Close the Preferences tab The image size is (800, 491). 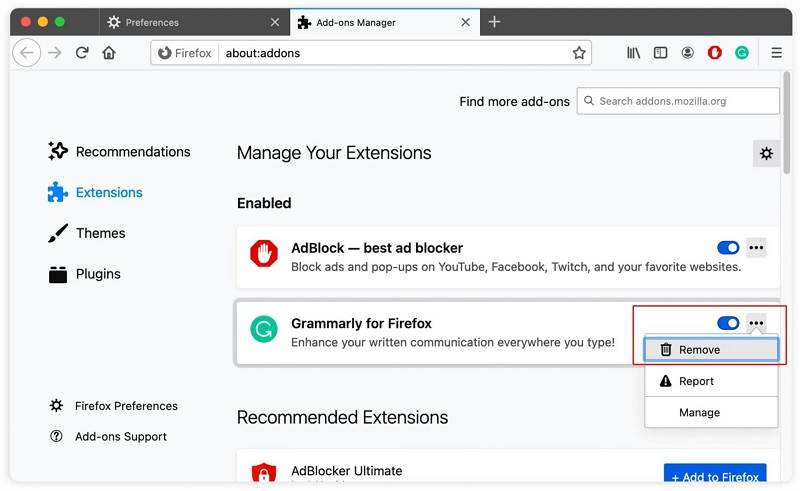click(274, 22)
